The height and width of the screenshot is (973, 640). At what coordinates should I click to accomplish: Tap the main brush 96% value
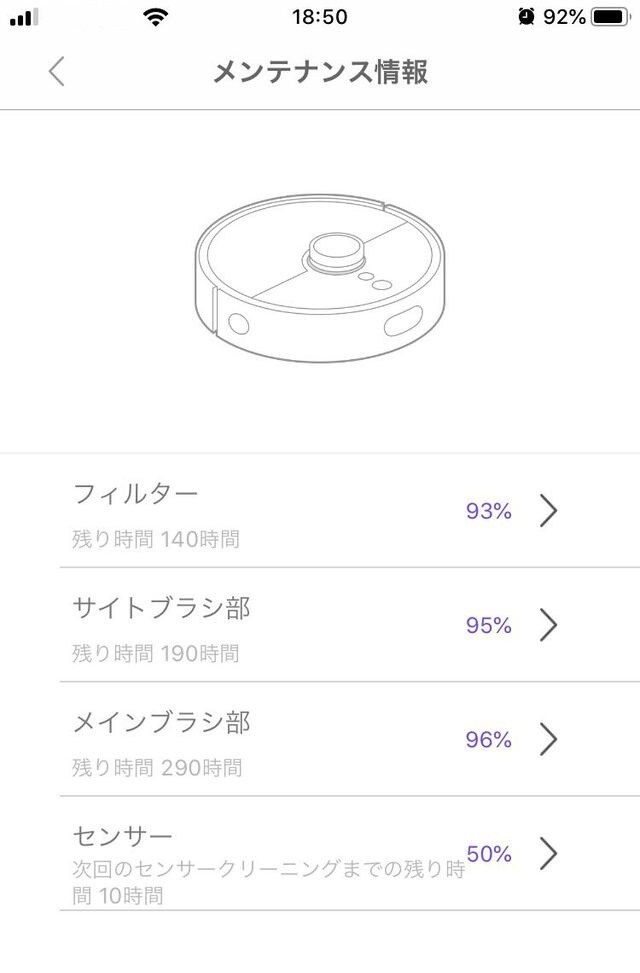[x=489, y=740]
